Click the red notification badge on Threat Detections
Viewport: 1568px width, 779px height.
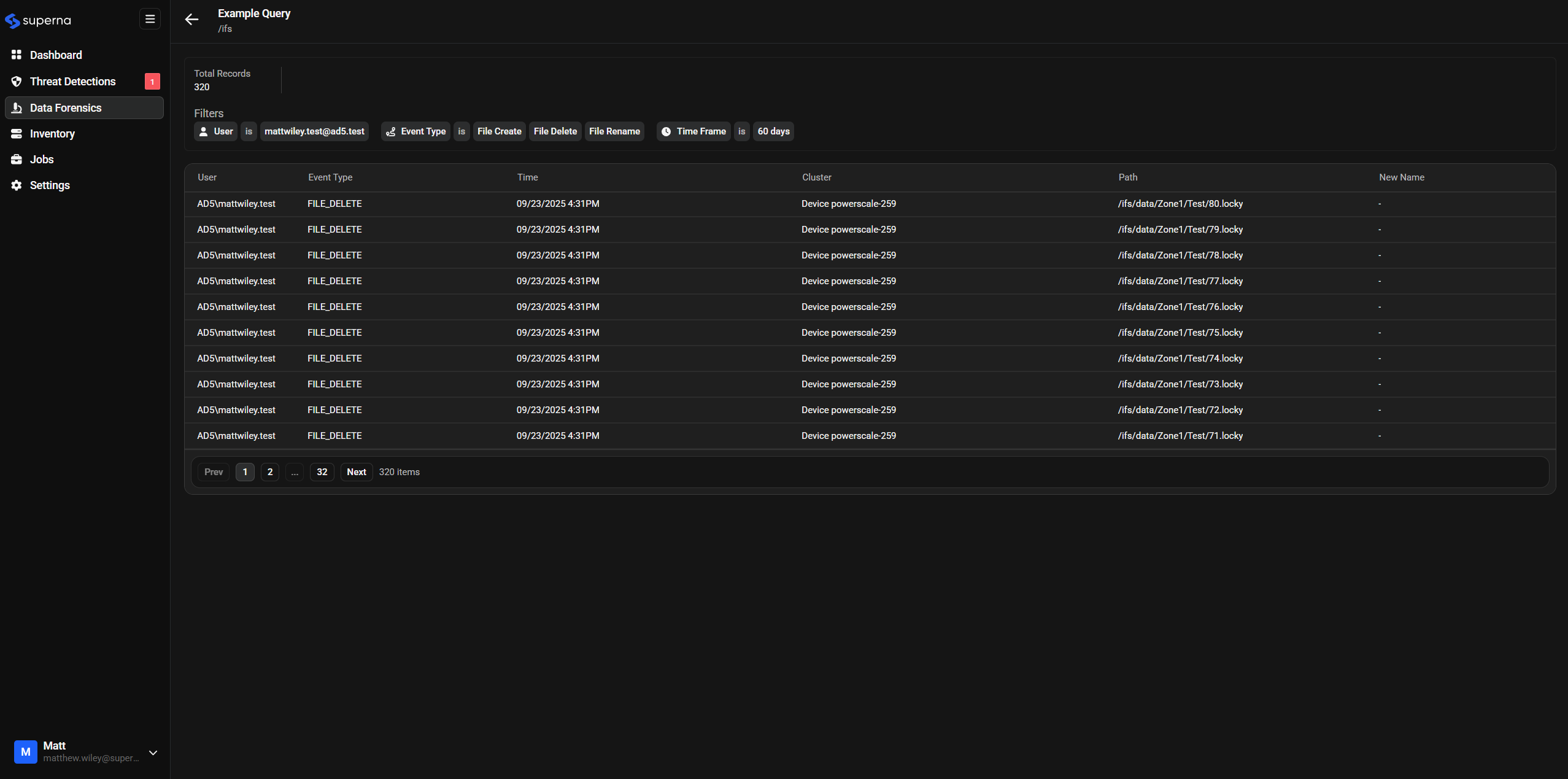152,82
